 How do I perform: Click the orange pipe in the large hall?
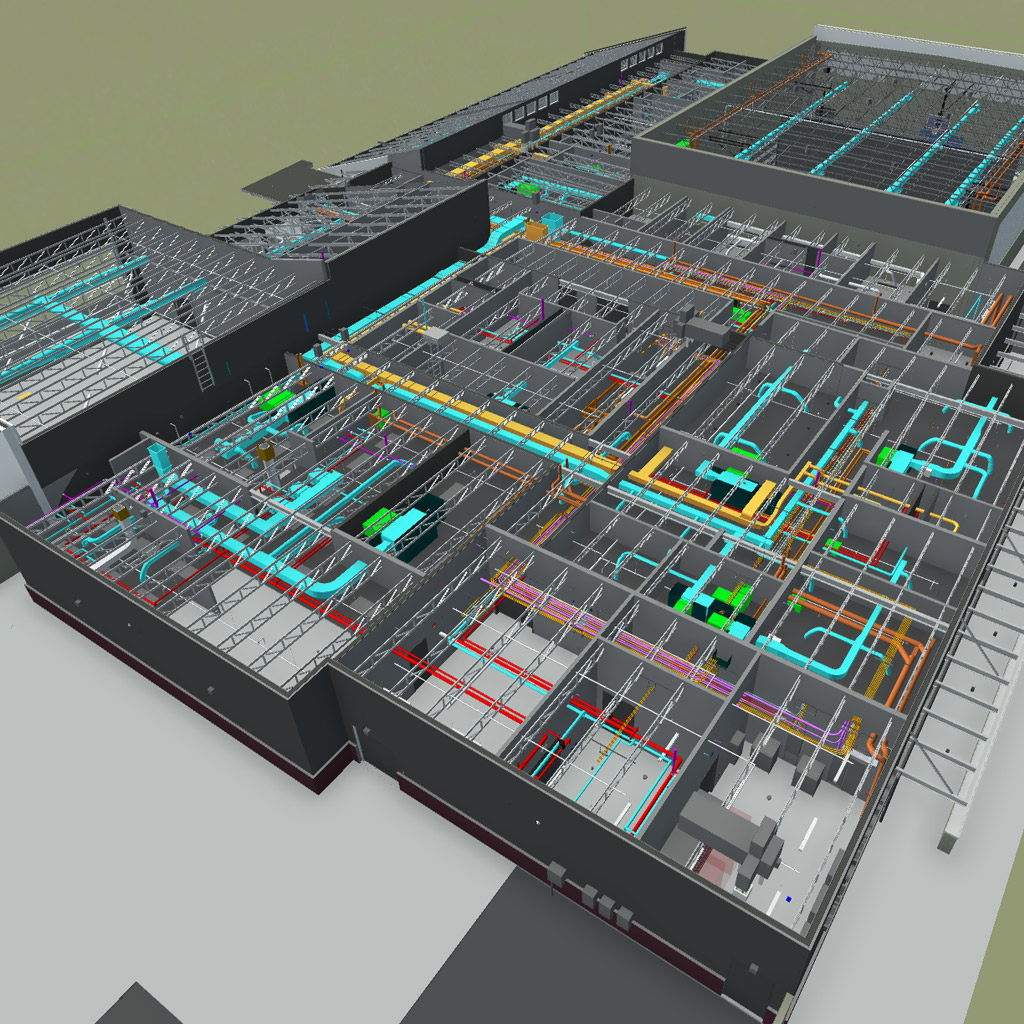tap(758, 99)
